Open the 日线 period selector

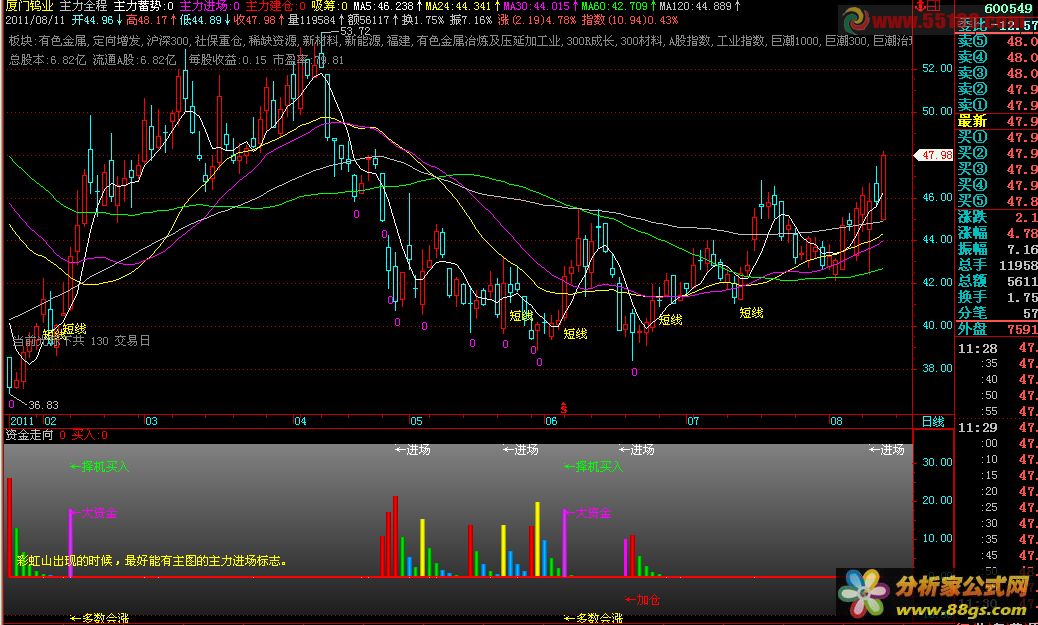(933, 421)
